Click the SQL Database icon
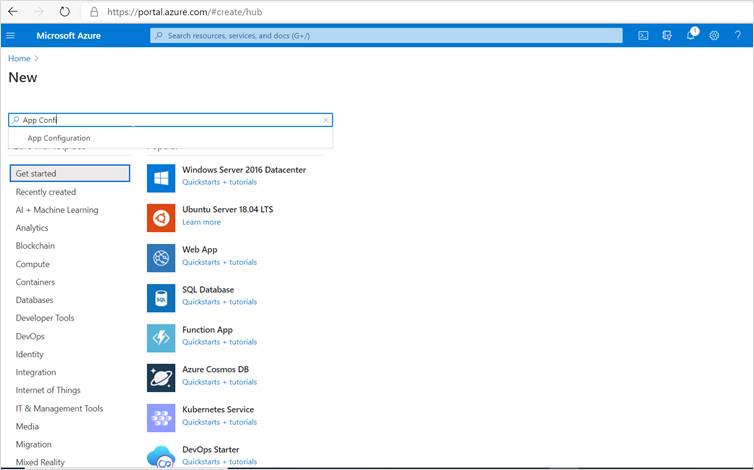Image resolution: width=754 pixels, height=470 pixels. pos(161,298)
